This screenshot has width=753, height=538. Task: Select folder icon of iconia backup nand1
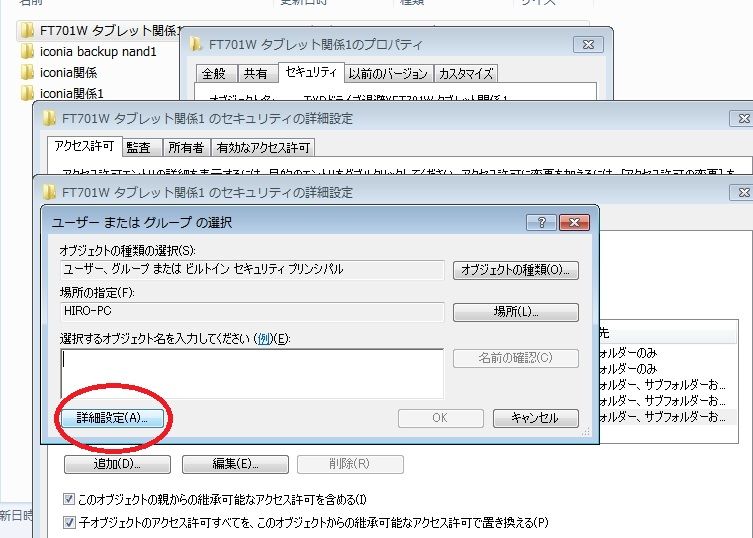(x=27, y=51)
